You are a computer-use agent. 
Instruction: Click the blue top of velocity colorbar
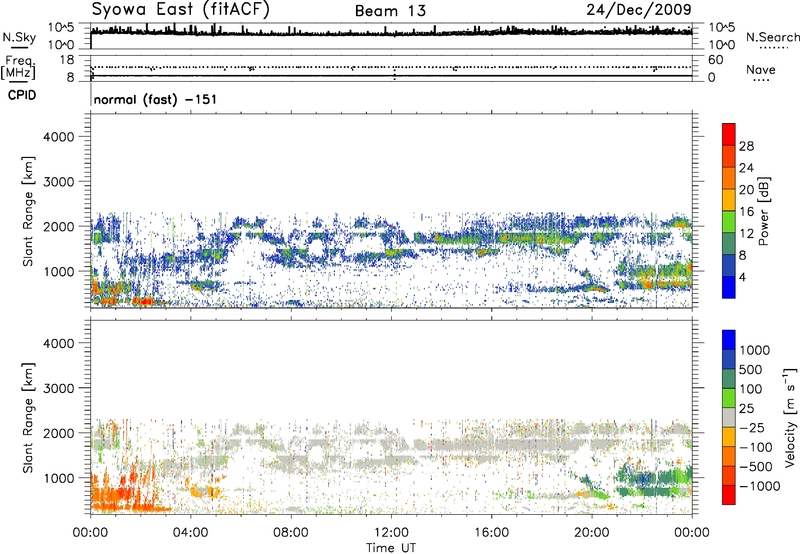point(729,340)
